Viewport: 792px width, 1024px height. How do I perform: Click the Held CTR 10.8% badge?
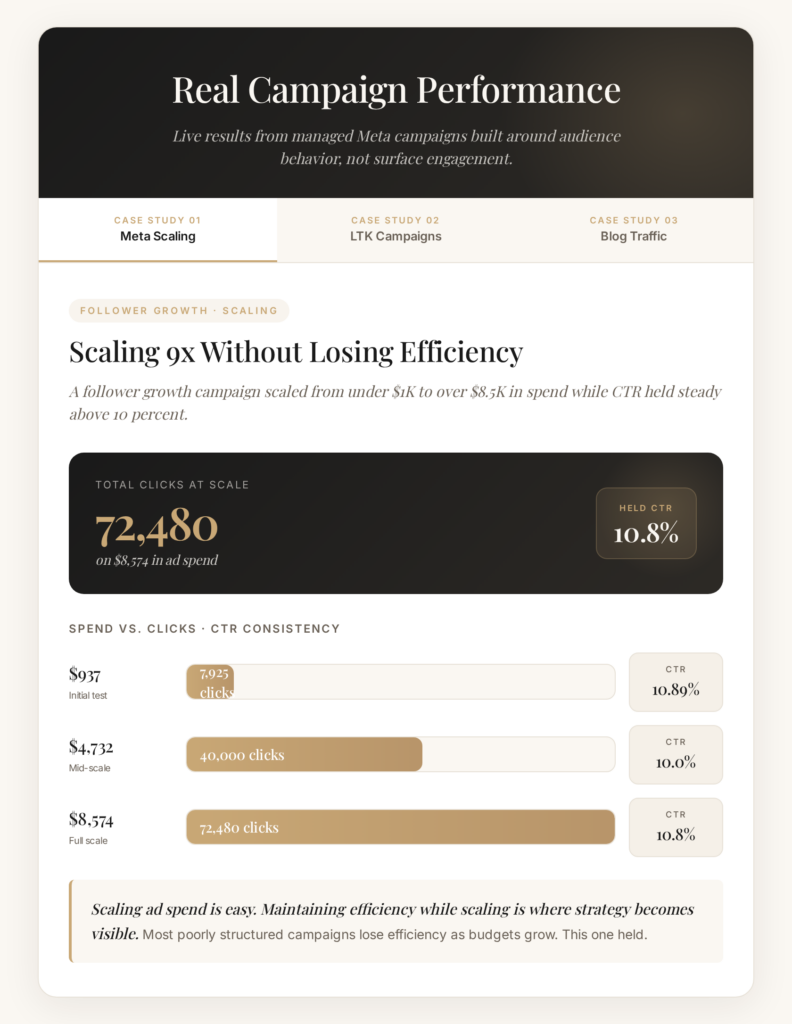[x=646, y=523]
